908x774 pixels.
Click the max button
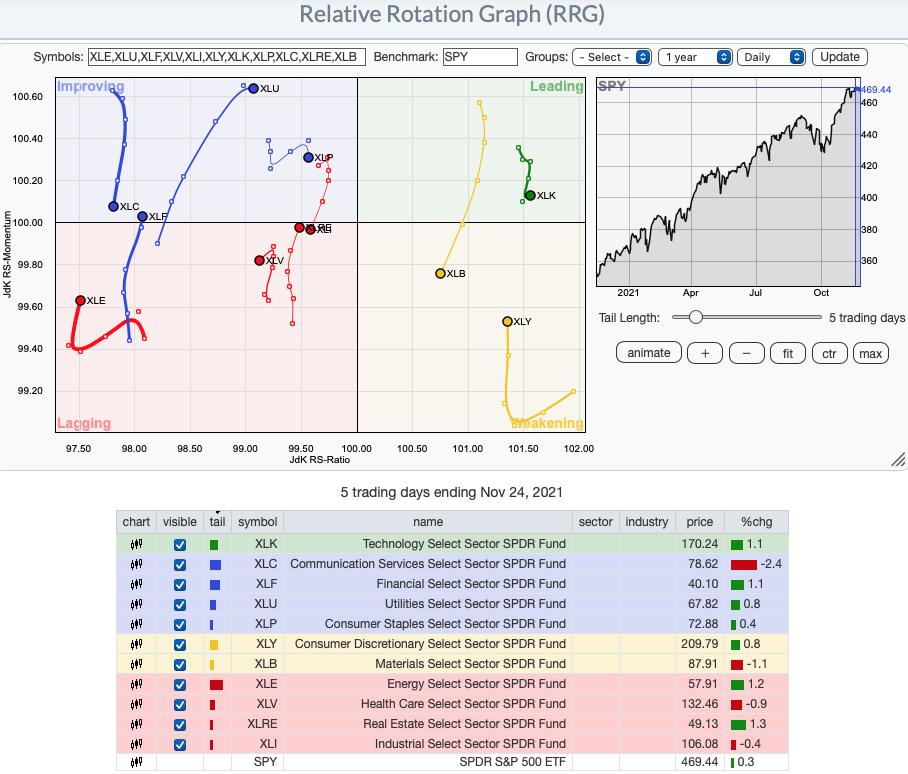click(870, 353)
